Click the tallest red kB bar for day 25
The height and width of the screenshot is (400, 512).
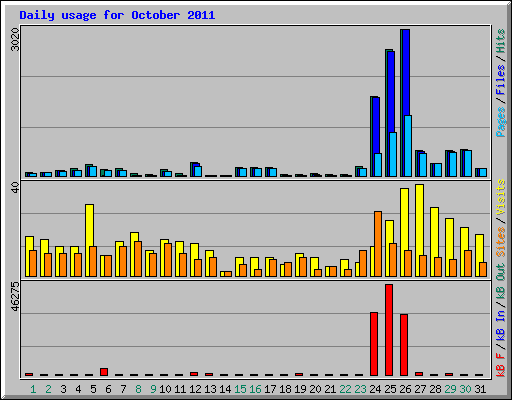(389, 330)
